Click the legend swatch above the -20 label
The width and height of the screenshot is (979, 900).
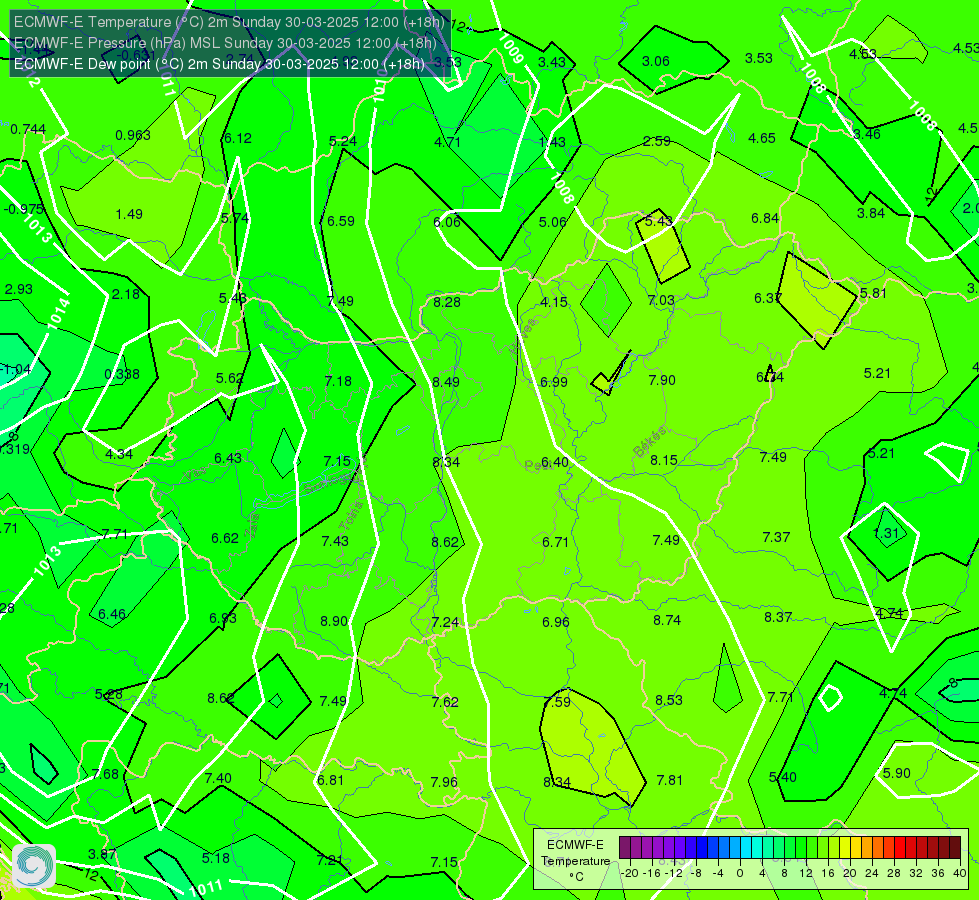pos(625,848)
